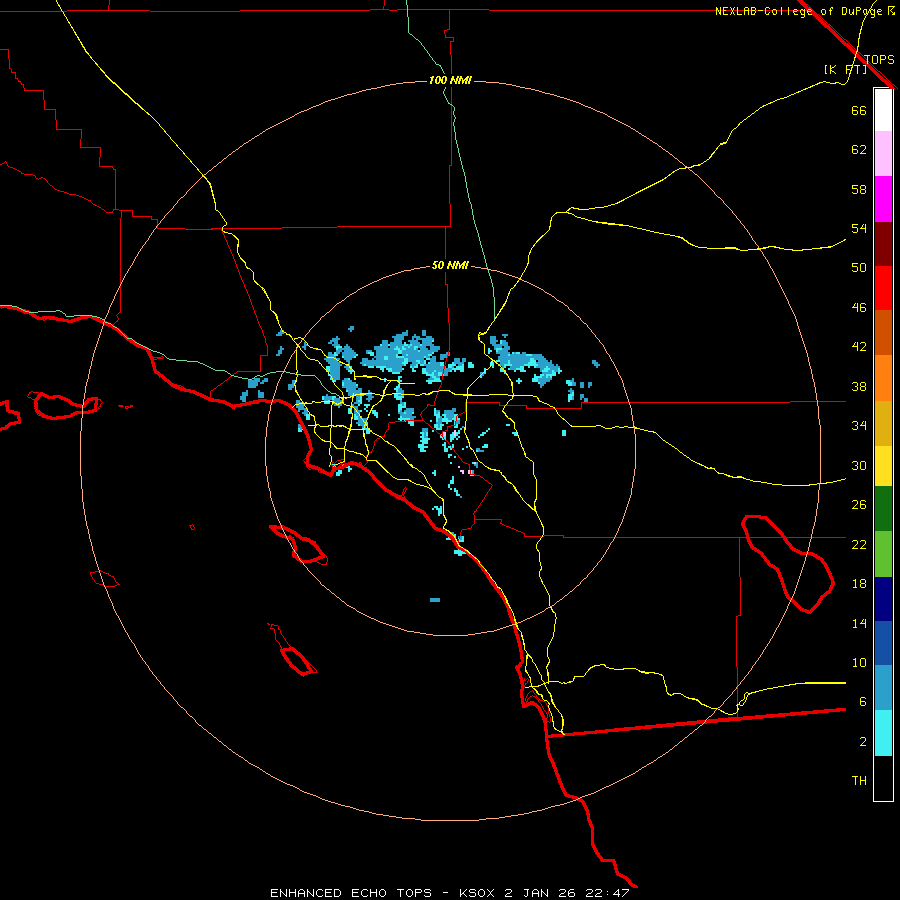
Task: Click the mustard gold legend swatch
Action: coord(883,423)
